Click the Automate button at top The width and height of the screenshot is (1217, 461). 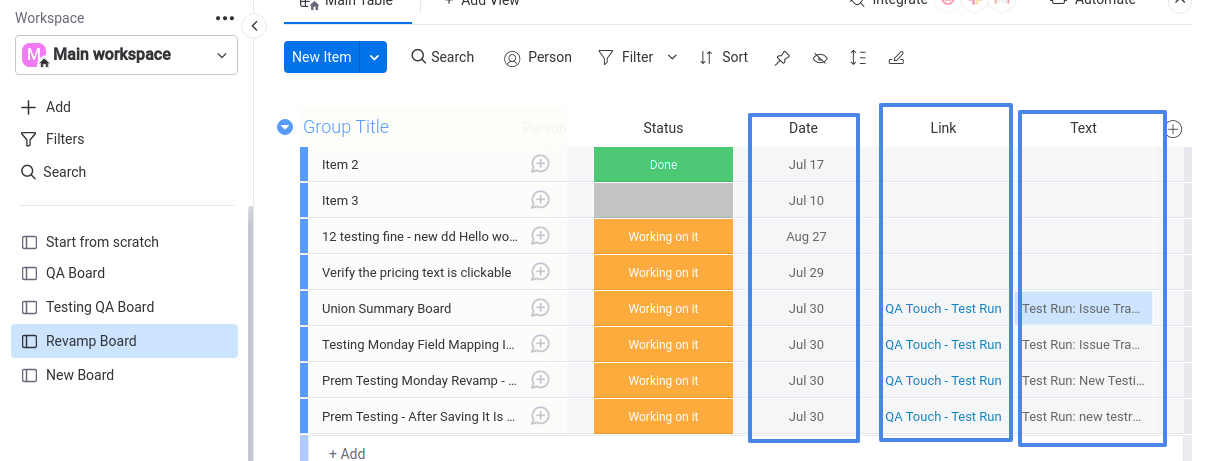1094,3
